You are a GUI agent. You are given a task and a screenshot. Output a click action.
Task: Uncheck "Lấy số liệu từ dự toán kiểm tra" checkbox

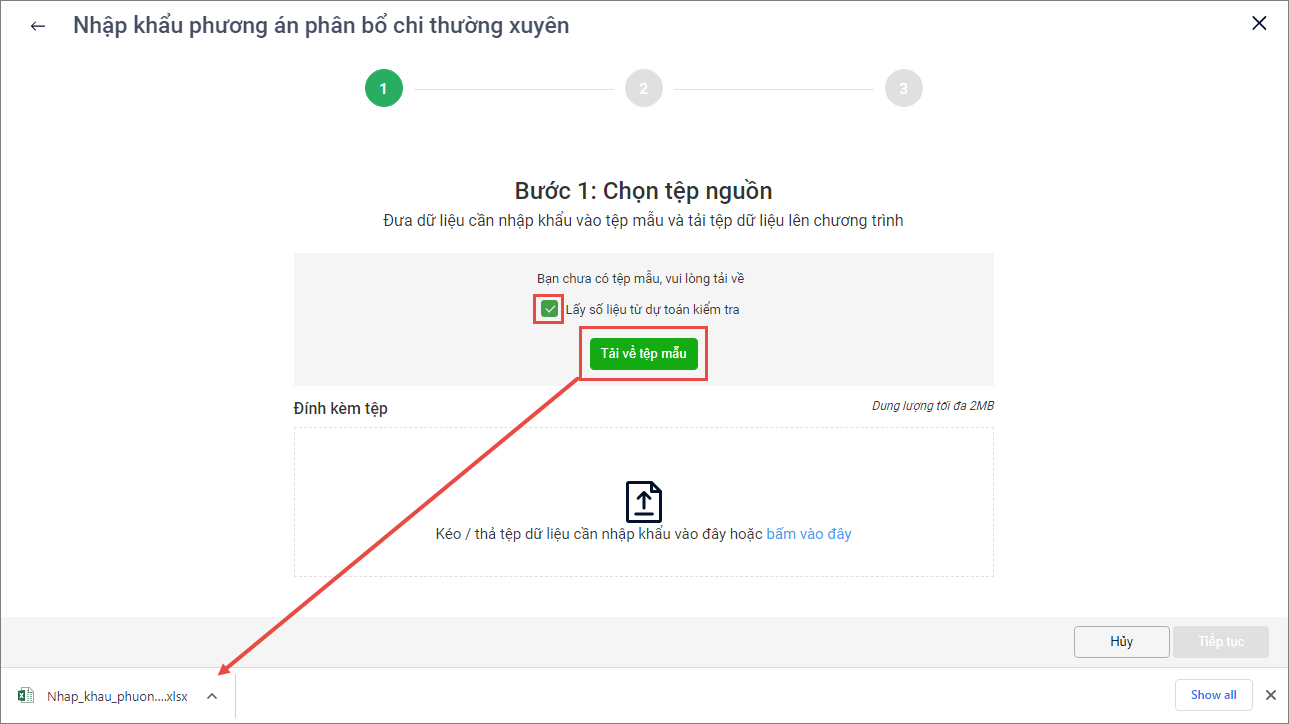pos(549,309)
